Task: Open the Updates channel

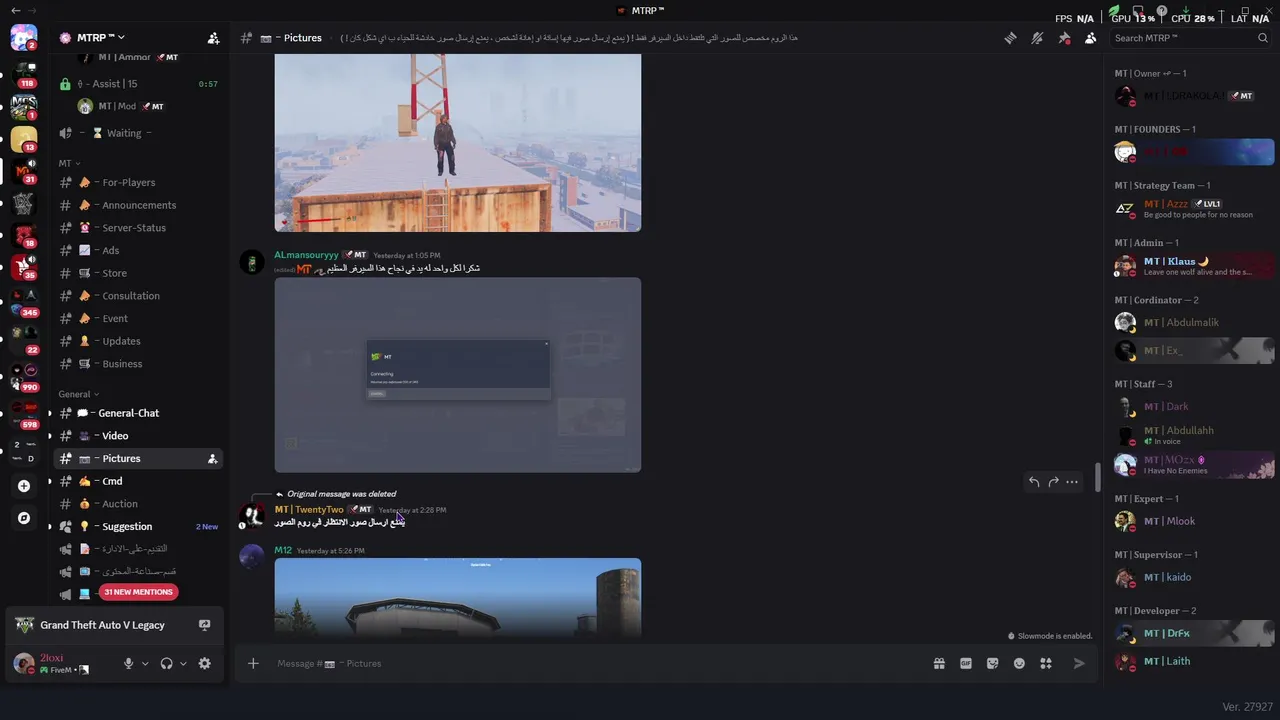Action: 138,341
